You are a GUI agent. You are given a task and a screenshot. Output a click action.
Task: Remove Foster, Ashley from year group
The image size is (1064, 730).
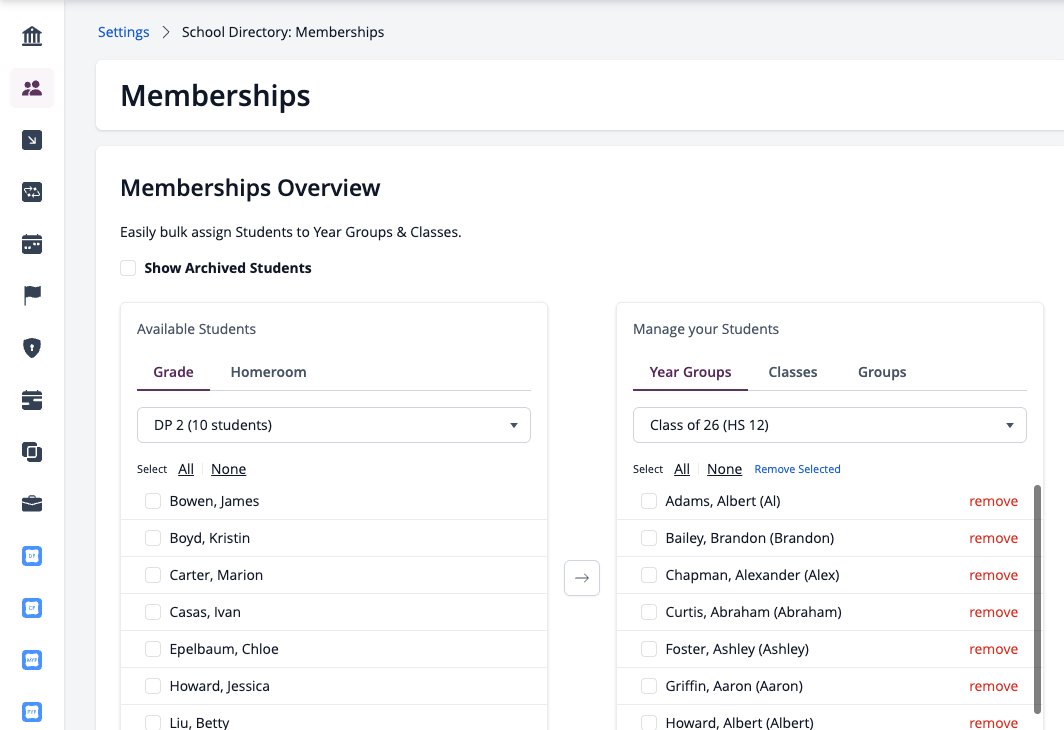[993, 649]
